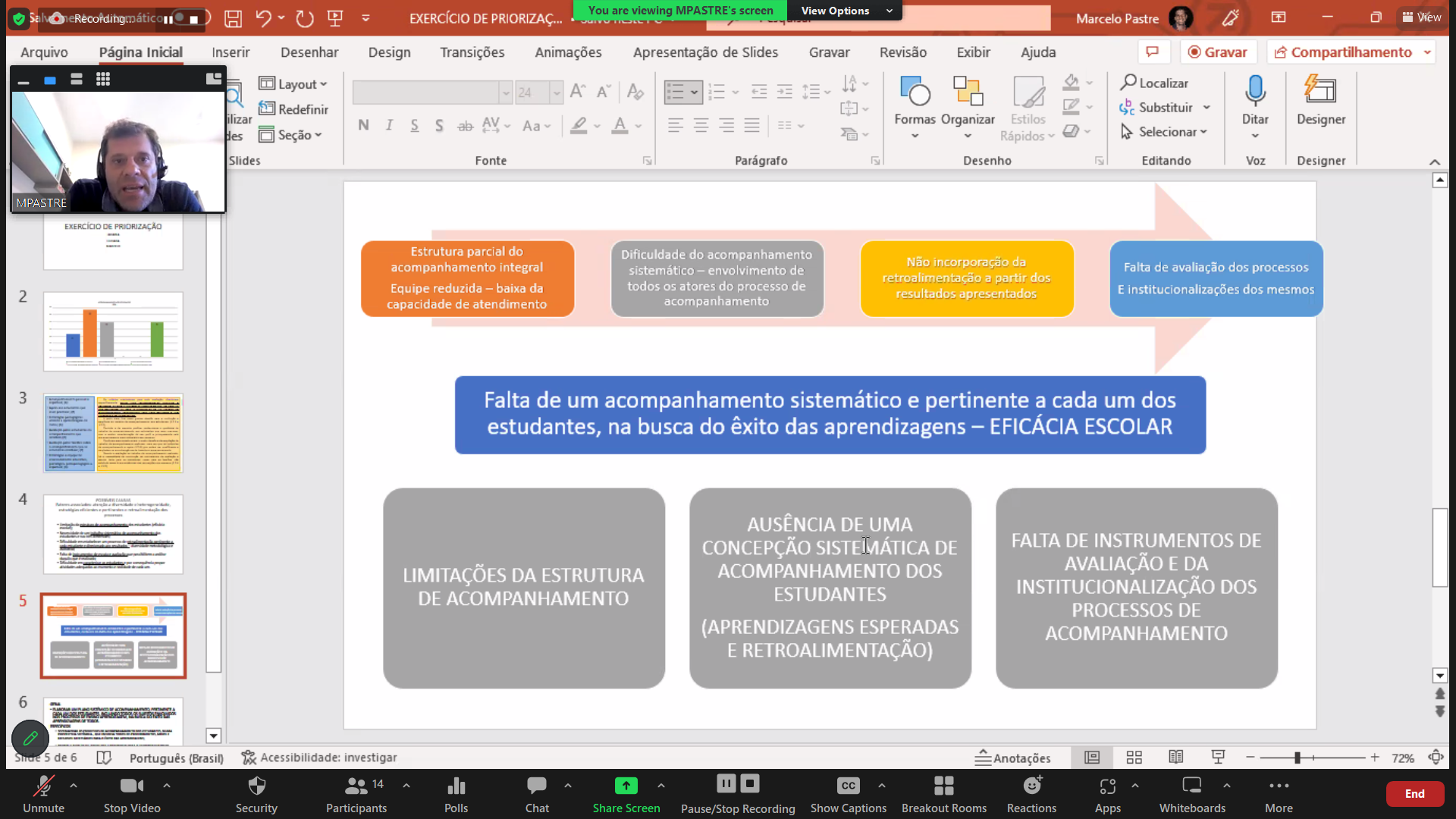The width and height of the screenshot is (1456, 819).
Task: Click the Localizar search tool
Action: [1155, 83]
